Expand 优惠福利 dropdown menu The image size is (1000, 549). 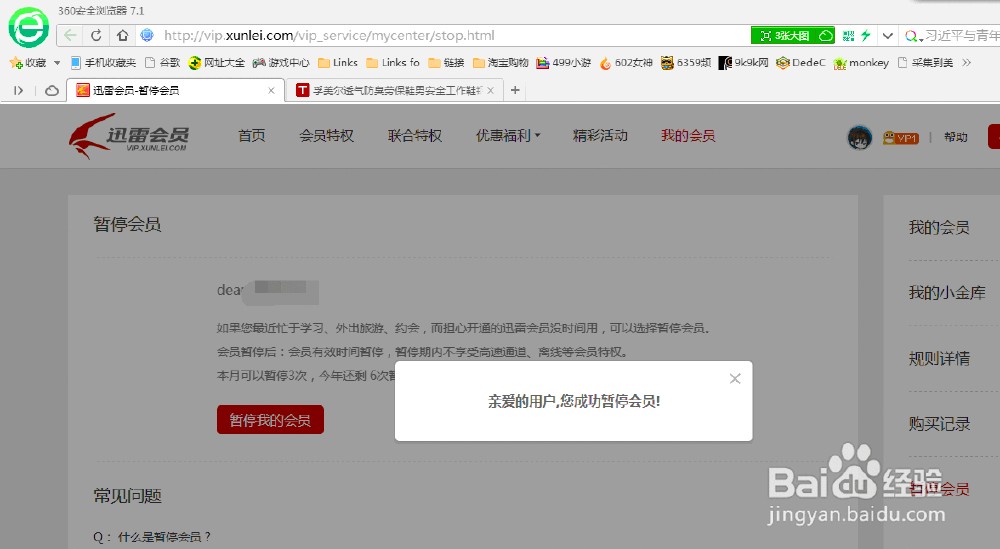click(508, 136)
